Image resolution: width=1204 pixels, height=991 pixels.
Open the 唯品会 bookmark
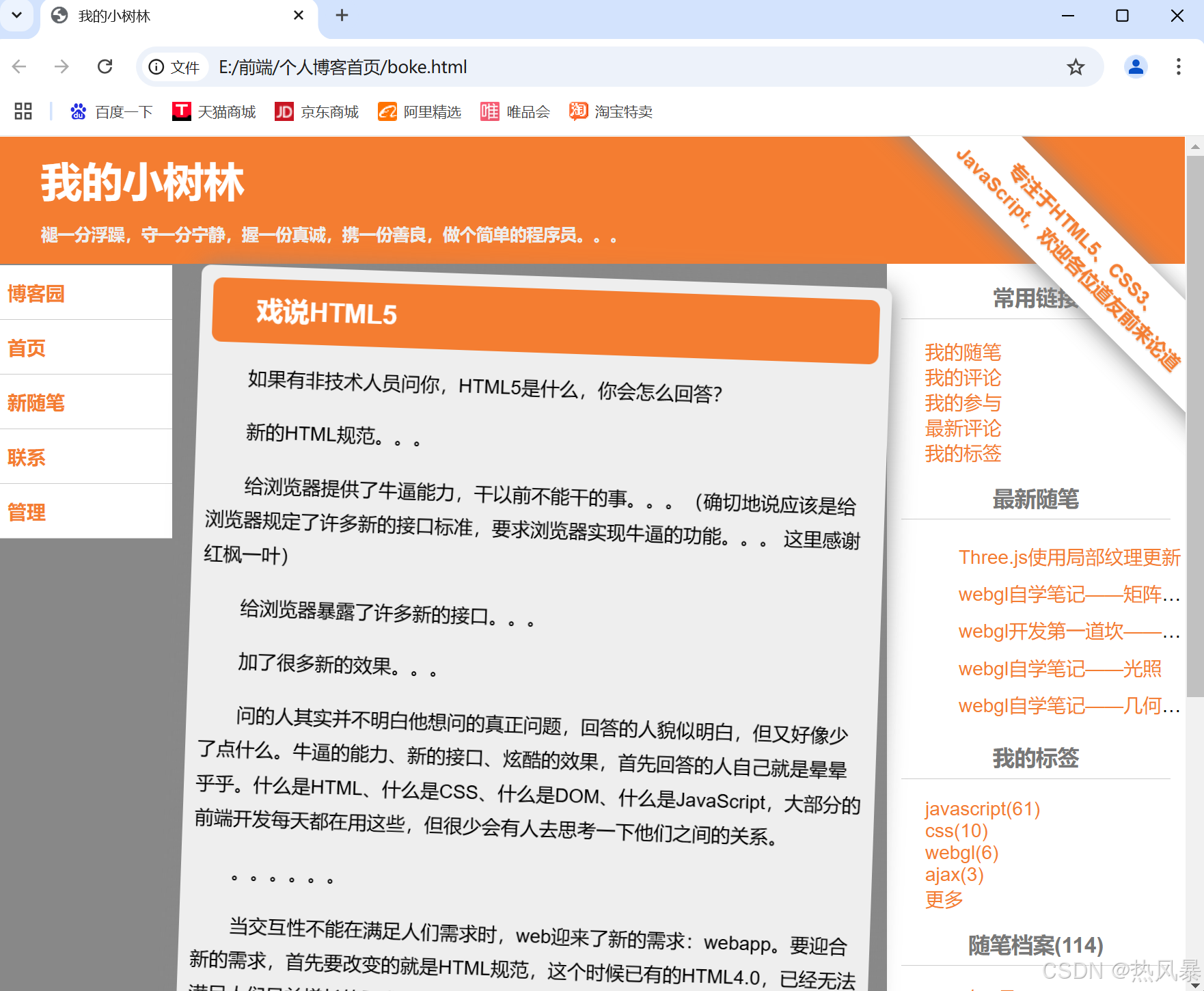[515, 111]
